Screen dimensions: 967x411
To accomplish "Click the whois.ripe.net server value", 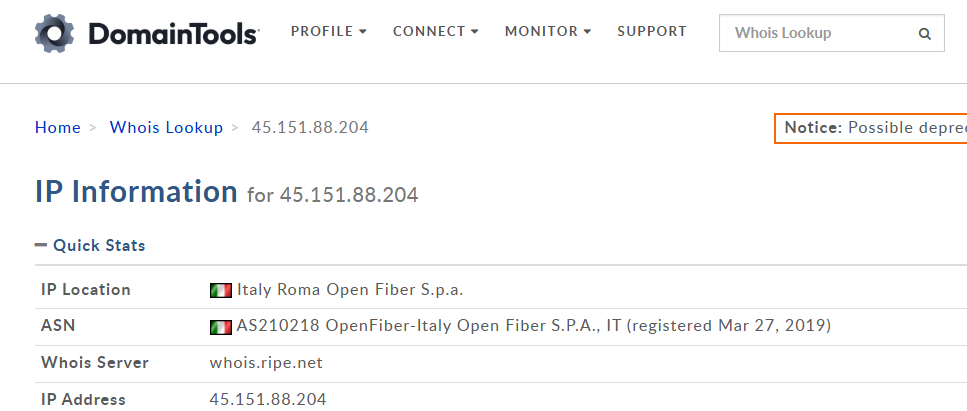I will [x=265, y=362].
